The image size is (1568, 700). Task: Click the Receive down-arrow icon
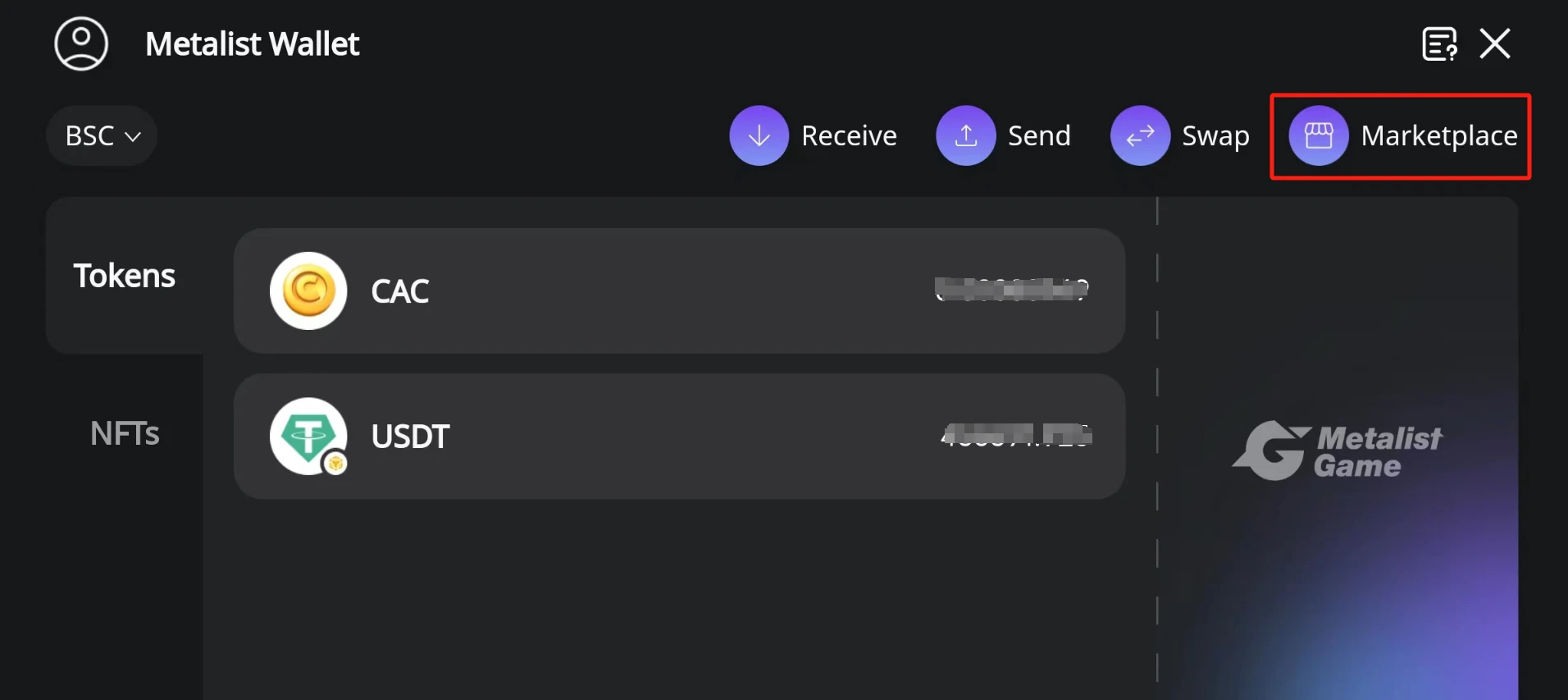coord(759,135)
